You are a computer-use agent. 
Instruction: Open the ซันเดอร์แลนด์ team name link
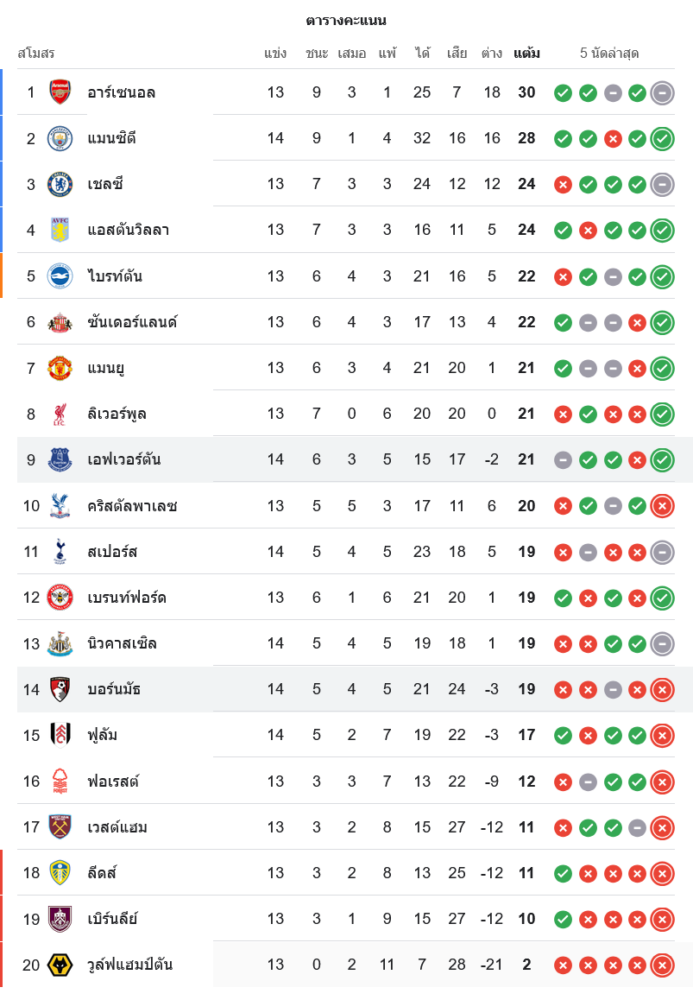[132, 322]
